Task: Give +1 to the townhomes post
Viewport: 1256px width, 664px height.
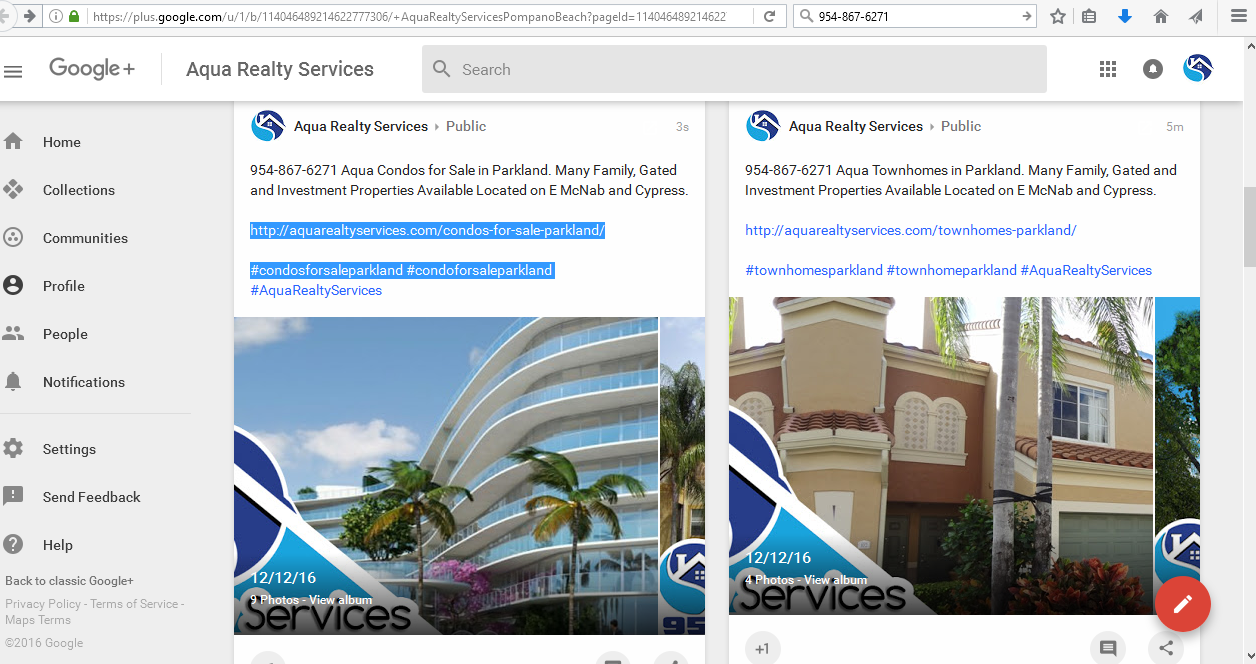Action: (762, 649)
